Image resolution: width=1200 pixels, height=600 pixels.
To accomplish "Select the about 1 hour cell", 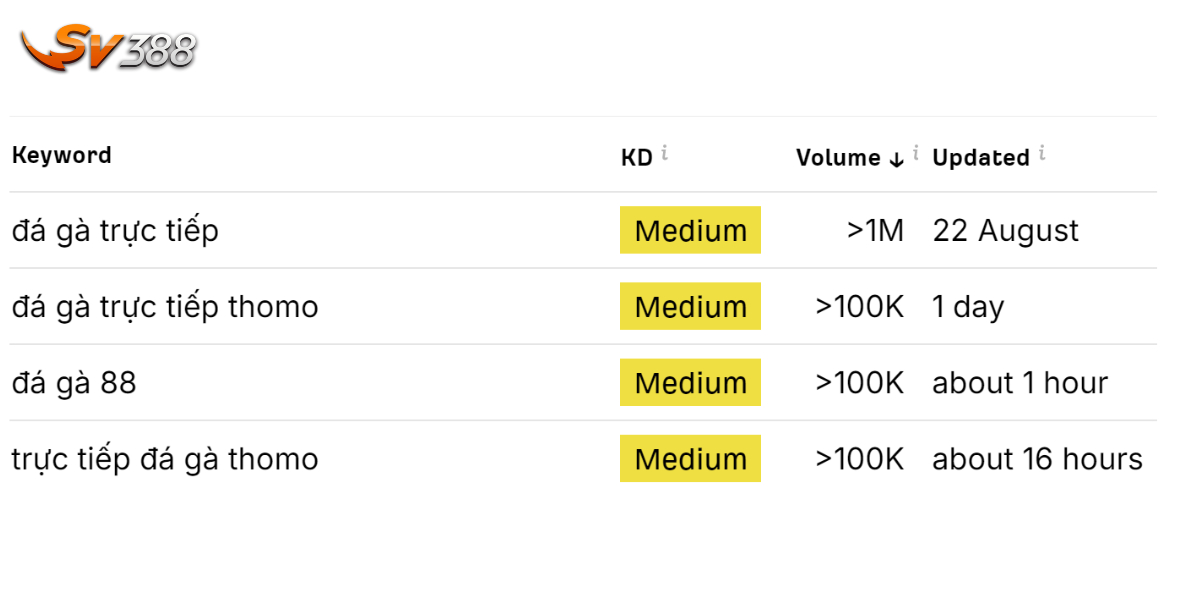I will pyautogui.click(x=1021, y=383).
